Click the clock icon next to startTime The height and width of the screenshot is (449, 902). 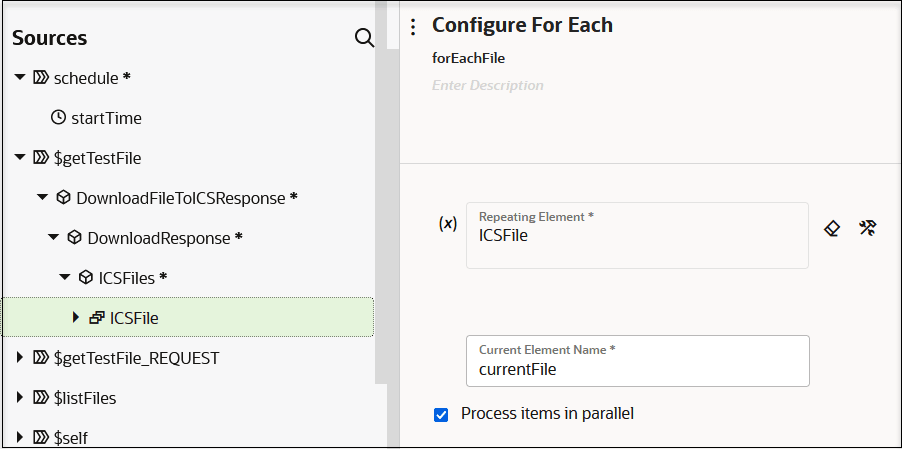pos(58,118)
